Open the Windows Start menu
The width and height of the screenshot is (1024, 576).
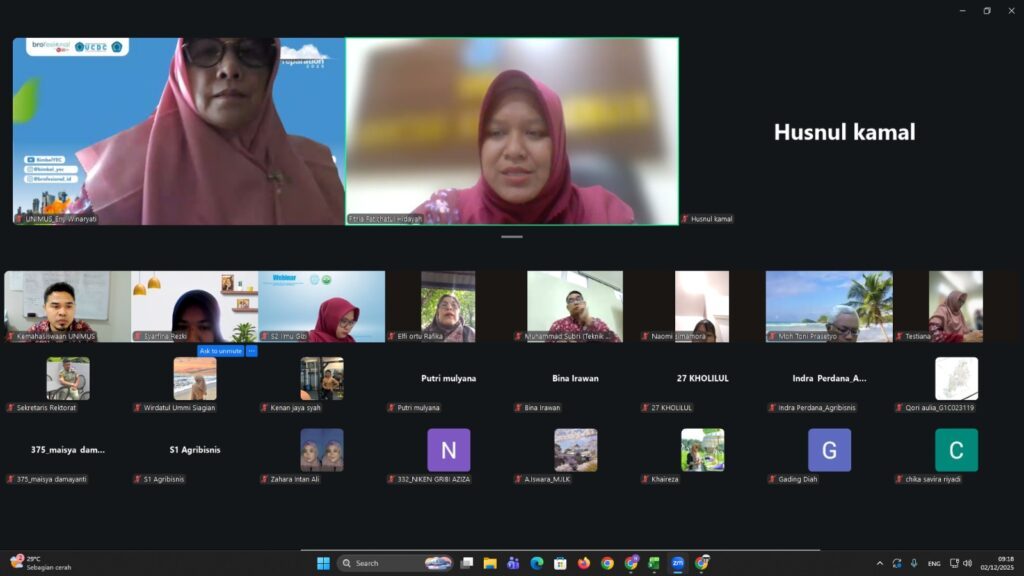(x=323, y=563)
